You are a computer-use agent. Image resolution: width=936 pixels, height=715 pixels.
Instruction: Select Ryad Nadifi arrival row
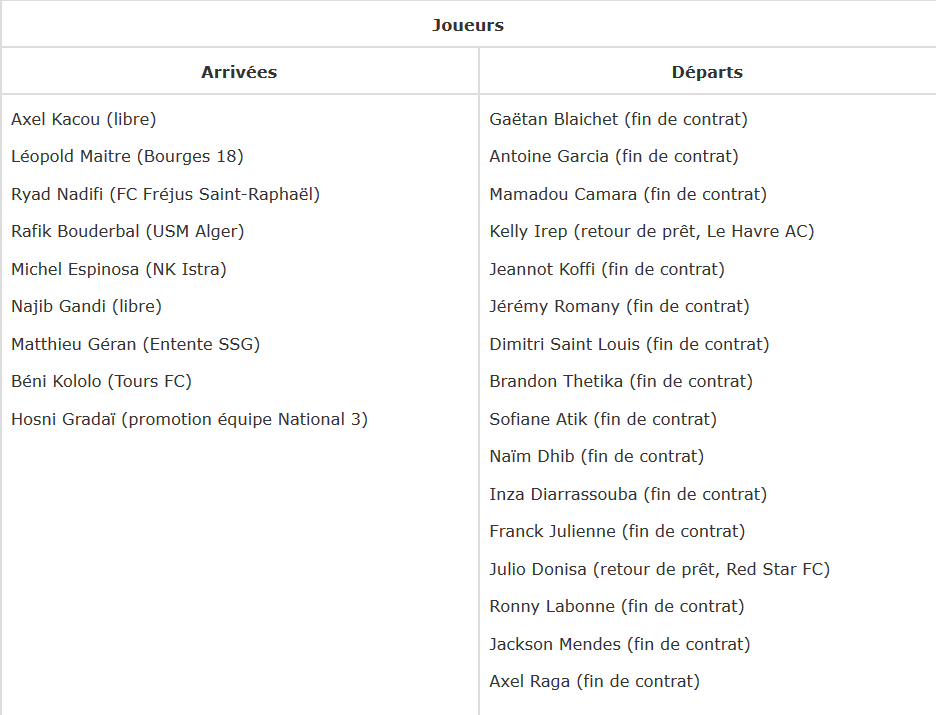pyautogui.click(x=165, y=194)
